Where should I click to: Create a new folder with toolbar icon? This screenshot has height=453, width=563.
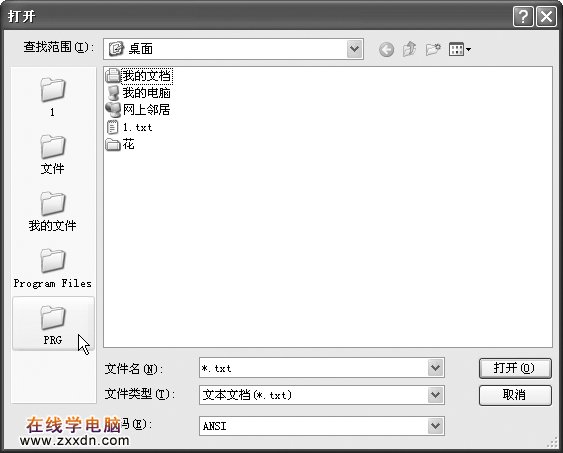coord(433,49)
